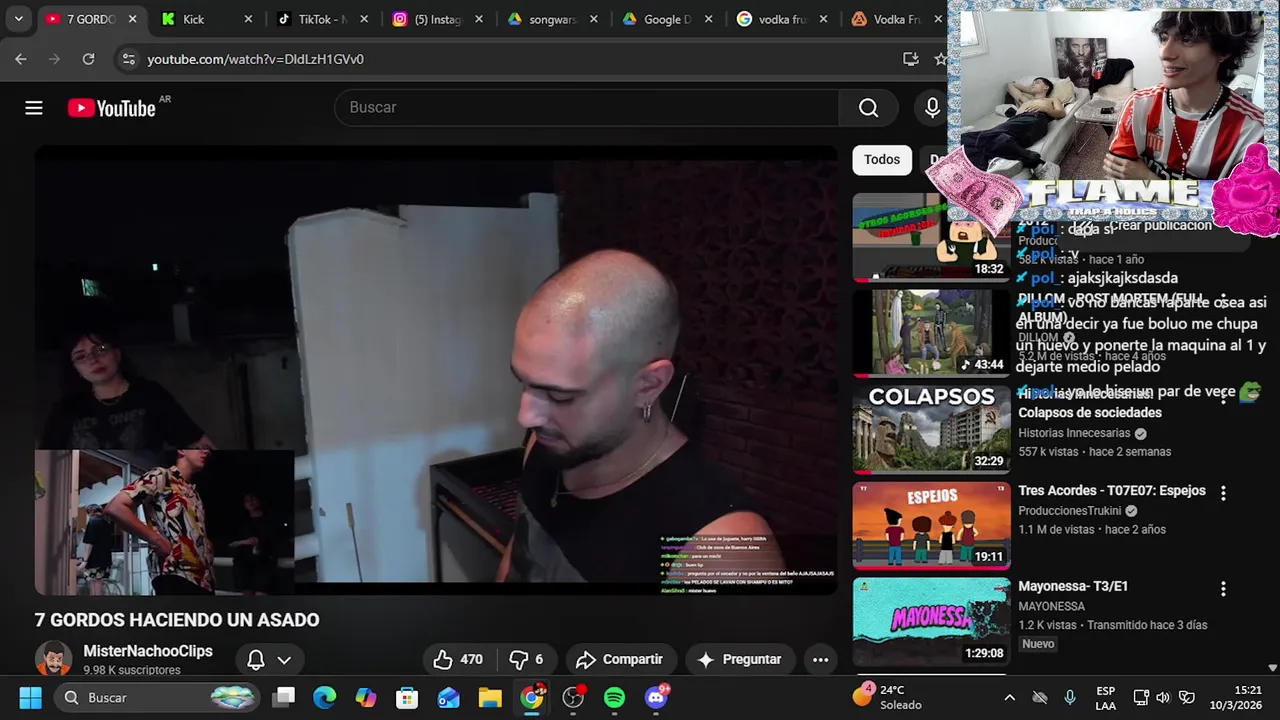Open the 18:32 sidebar video thumbnail
This screenshot has width=1280, height=720.
pos(931,237)
